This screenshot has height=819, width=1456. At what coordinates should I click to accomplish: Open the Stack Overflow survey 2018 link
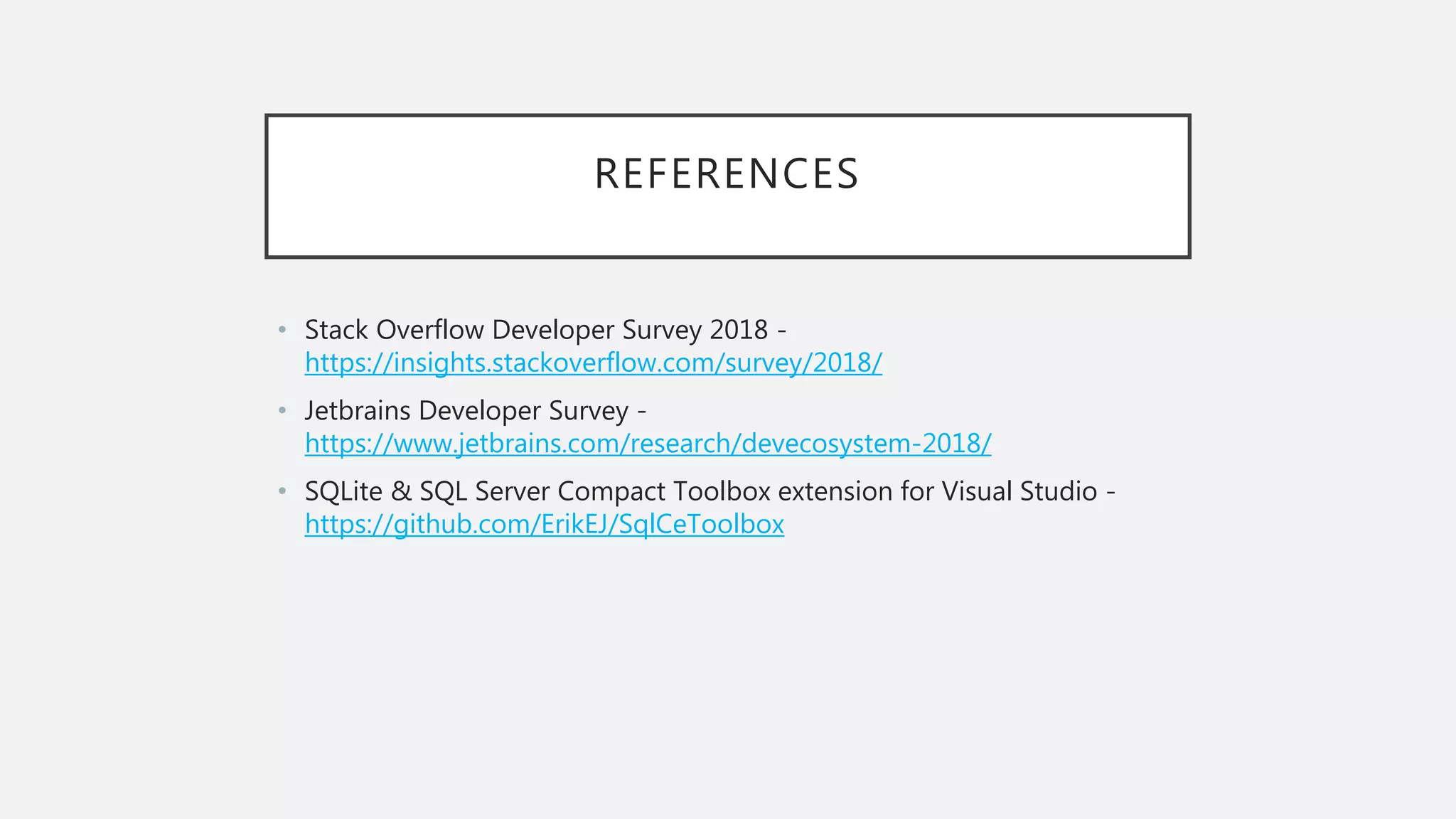[x=593, y=363]
